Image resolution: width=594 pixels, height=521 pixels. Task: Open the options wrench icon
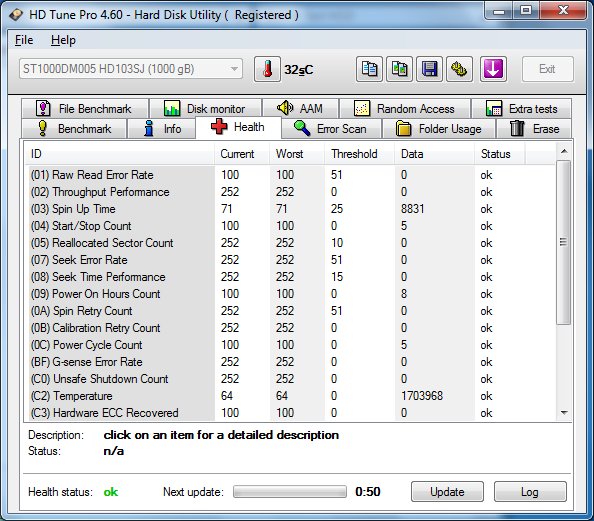(x=459, y=69)
